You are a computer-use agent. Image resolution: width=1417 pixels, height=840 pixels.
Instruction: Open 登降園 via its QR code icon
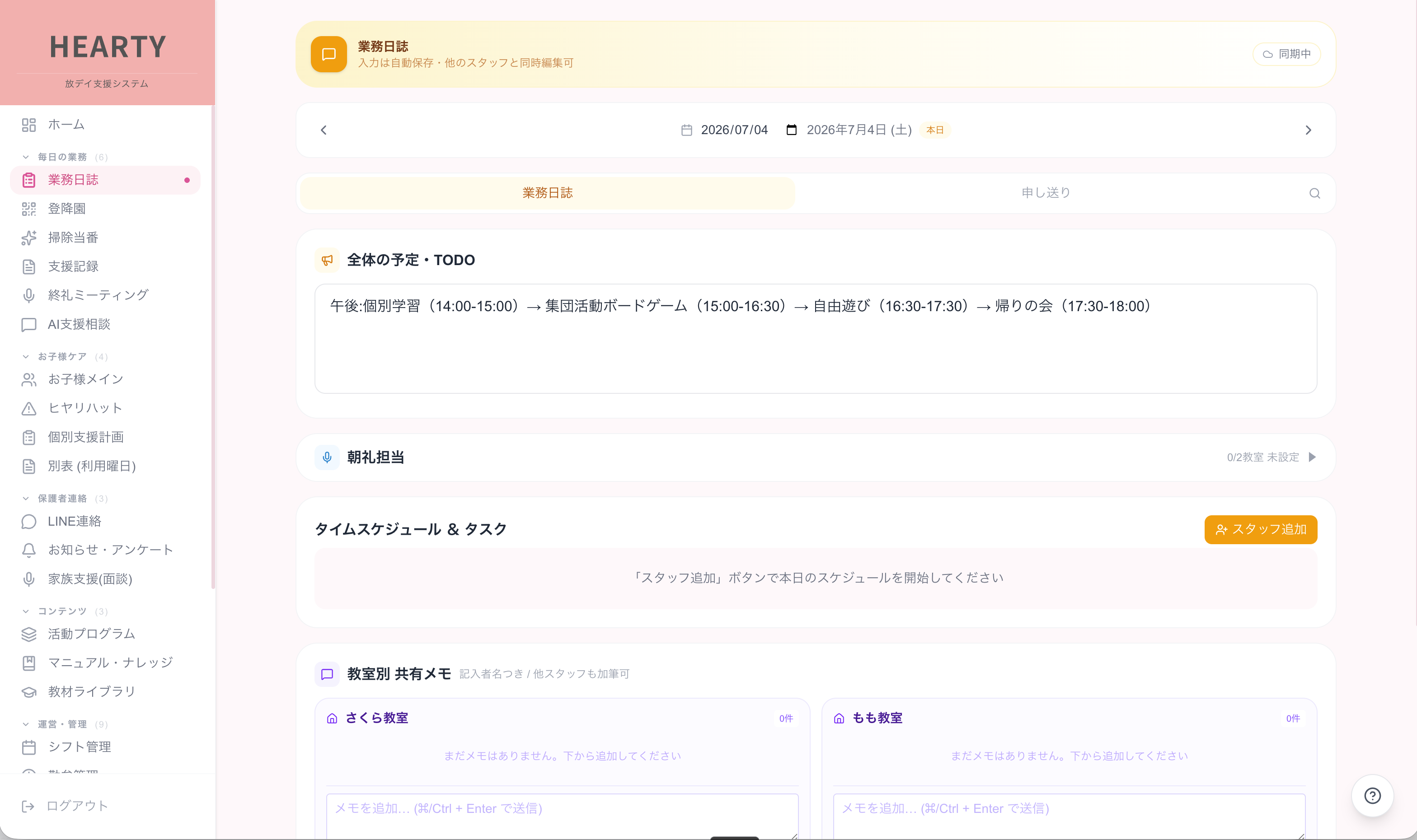pyautogui.click(x=29, y=209)
